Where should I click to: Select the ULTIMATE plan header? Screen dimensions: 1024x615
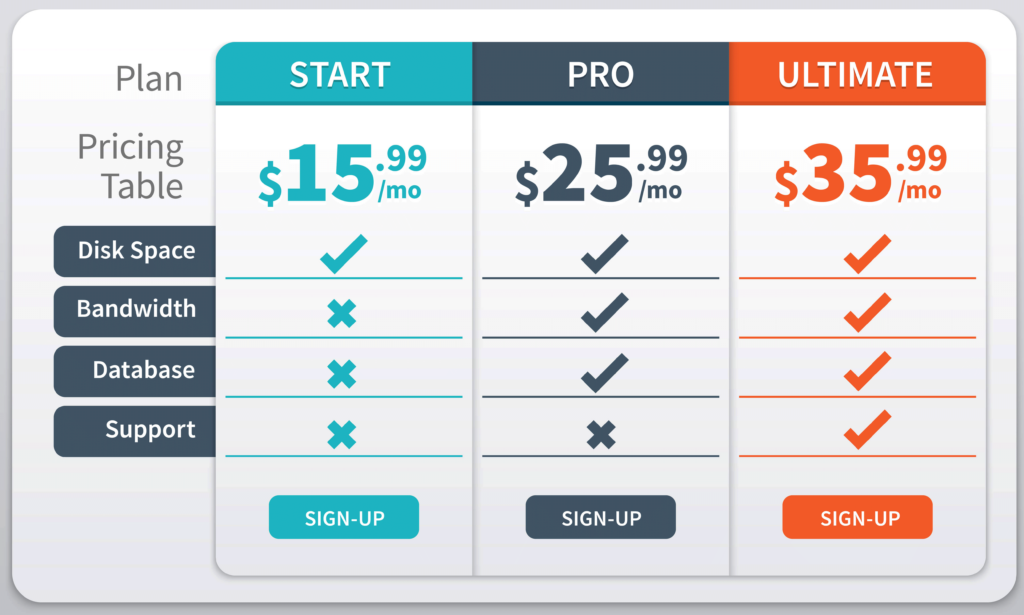coord(857,74)
